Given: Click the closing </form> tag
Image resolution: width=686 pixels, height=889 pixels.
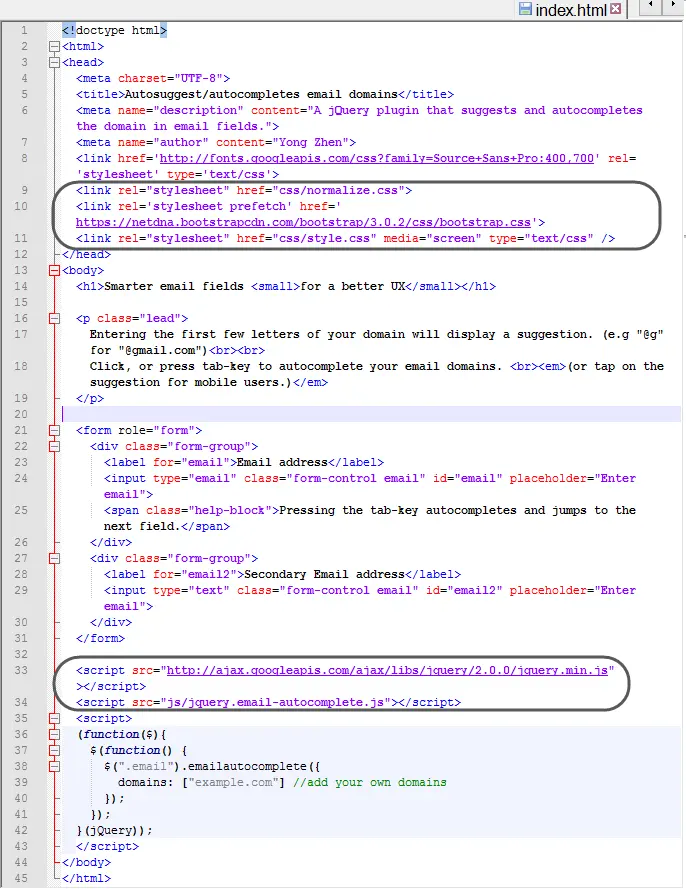Looking at the screenshot, I should coord(100,638).
